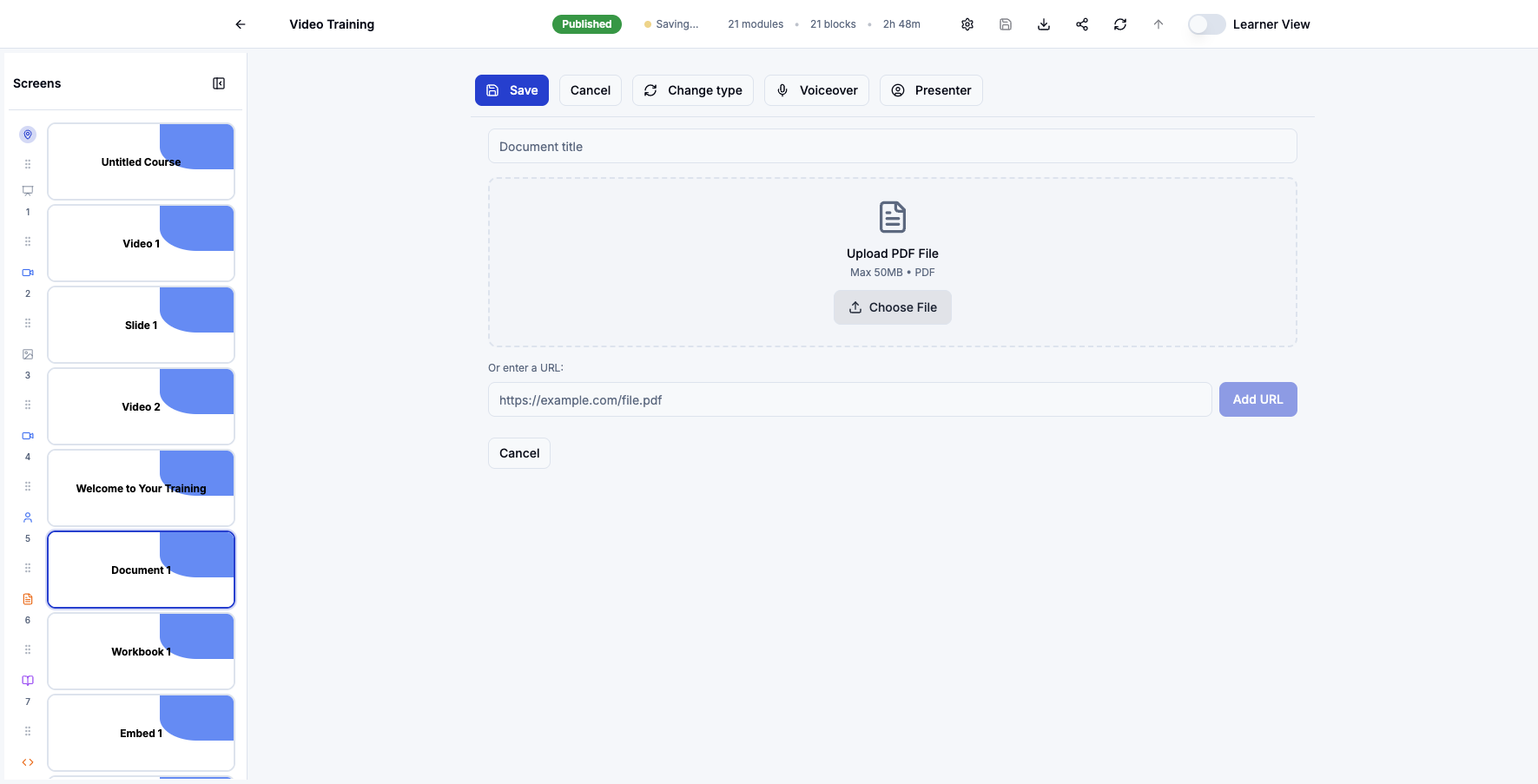Click the floppy disk save icon in header
Viewport: 1538px width, 784px height.
(x=1006, y=24)
